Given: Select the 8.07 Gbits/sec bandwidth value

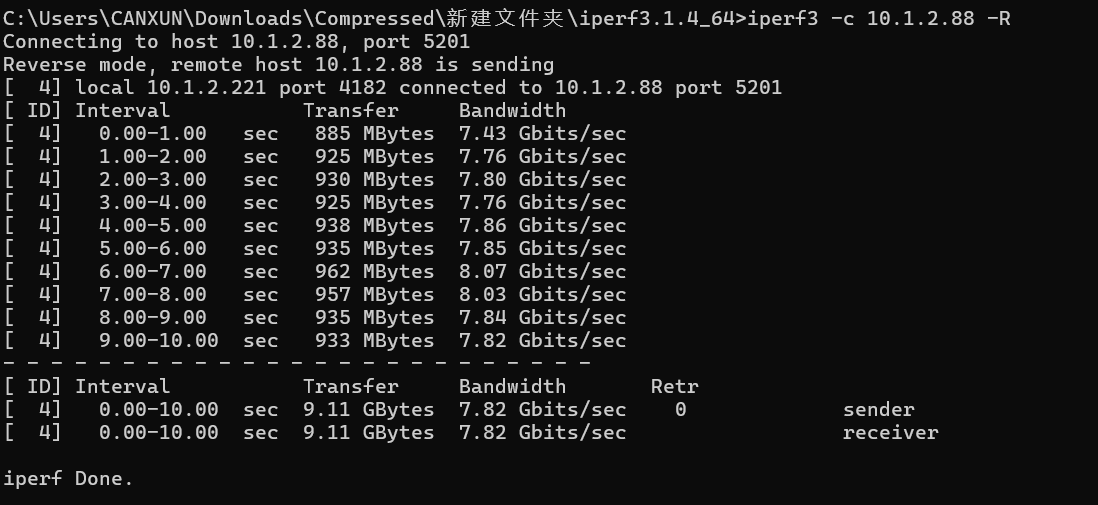Looking at the screenshot, I should (542, 272).
